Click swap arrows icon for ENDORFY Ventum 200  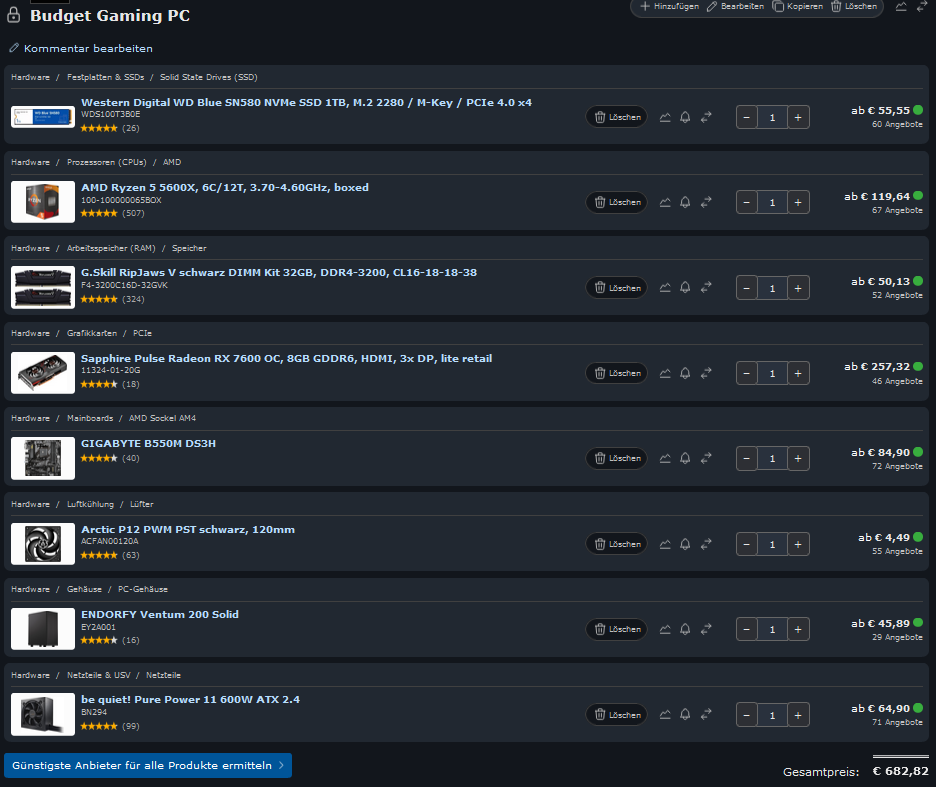[x=706, y=629]
